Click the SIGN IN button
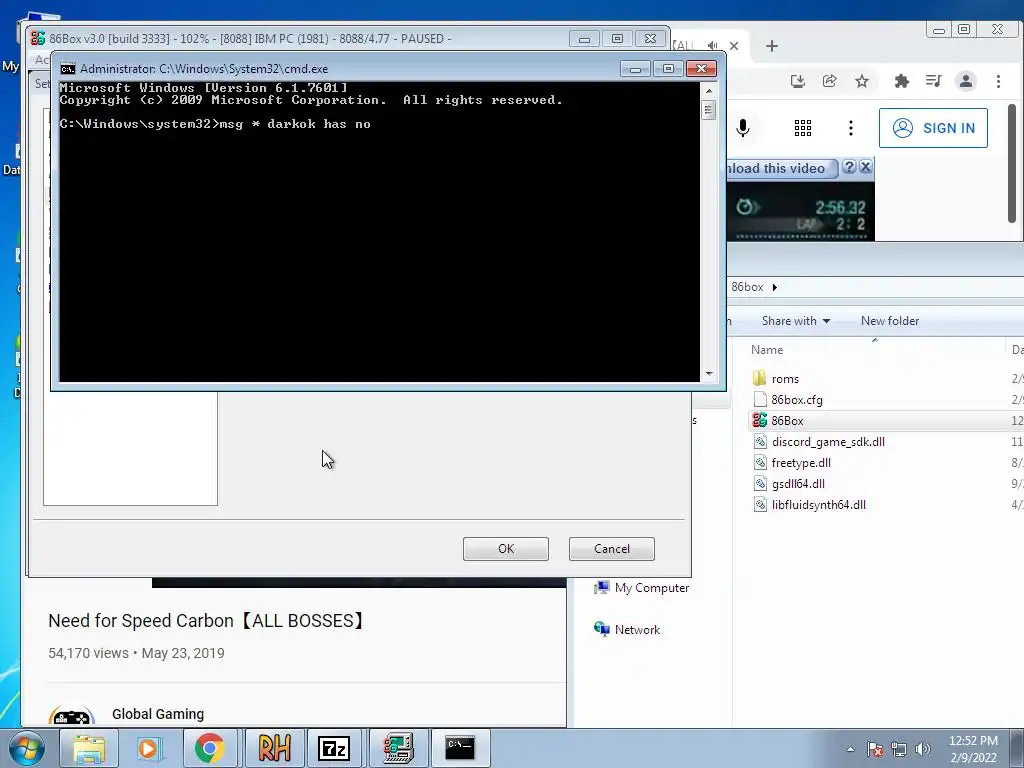This screenshot has height=768, width=1024. click(x=933, y=128)
